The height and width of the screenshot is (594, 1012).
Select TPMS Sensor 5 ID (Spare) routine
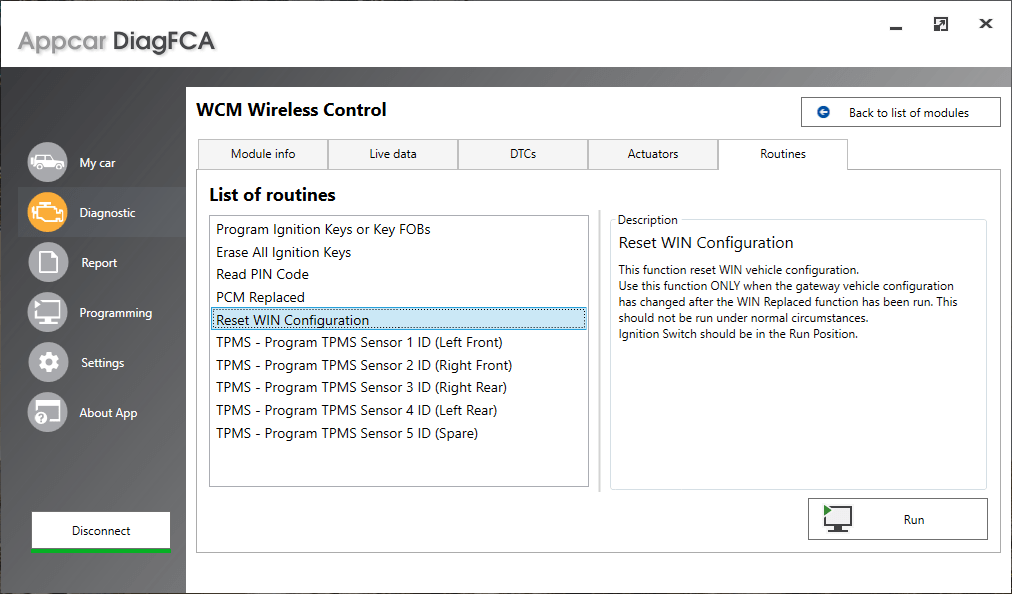point(347,433)
